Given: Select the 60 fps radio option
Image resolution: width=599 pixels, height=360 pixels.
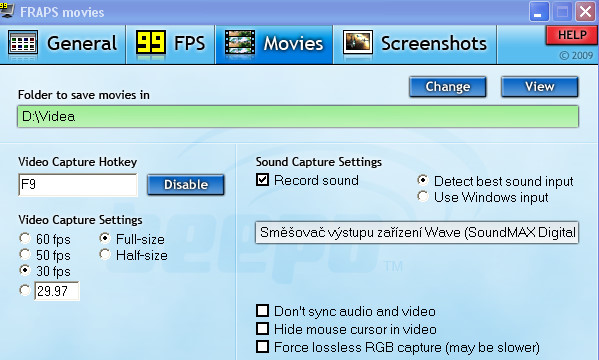Looking at the screenshot, I should 25,238.
